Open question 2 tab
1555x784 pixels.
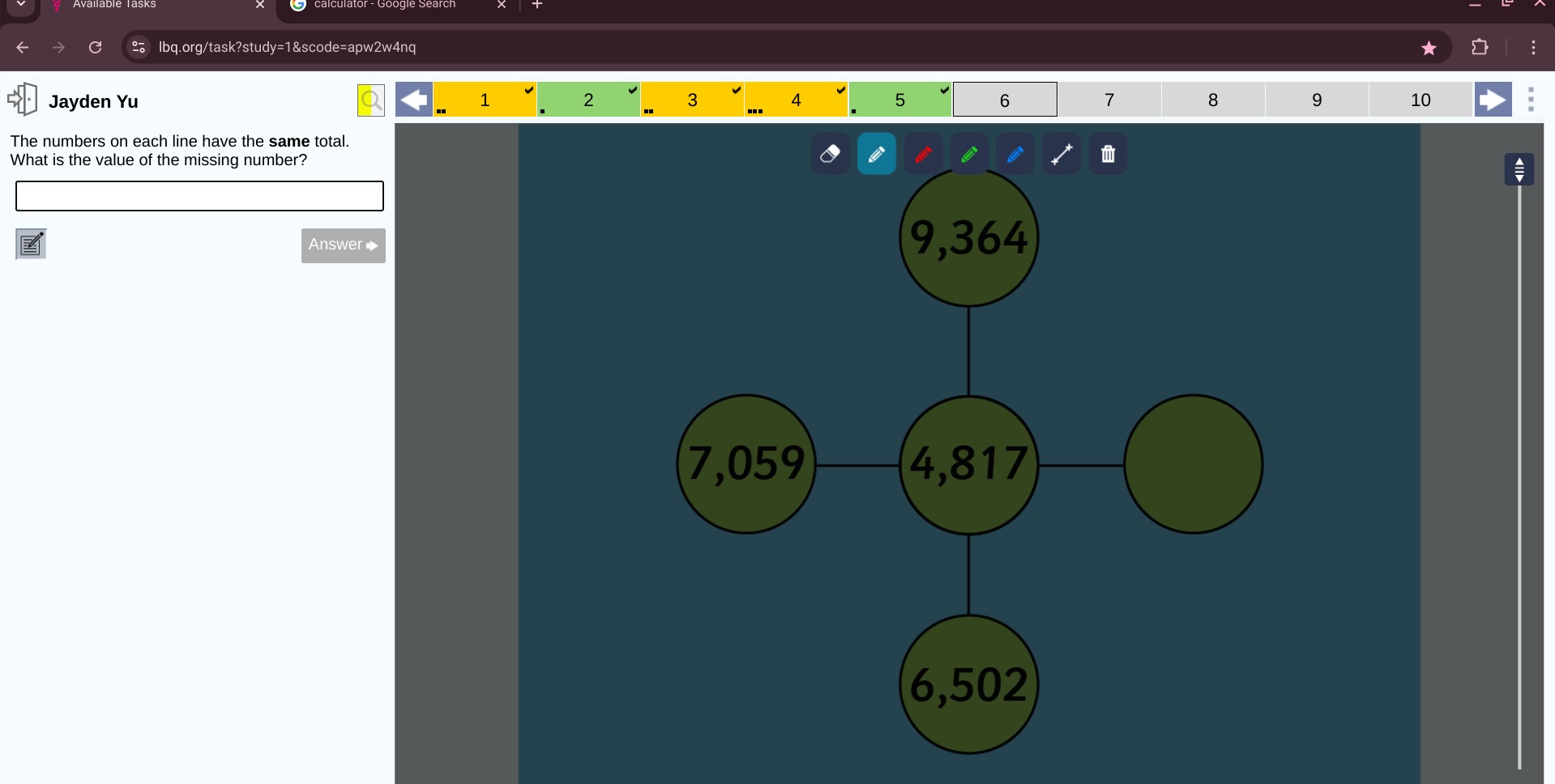[x=588, y=100]
